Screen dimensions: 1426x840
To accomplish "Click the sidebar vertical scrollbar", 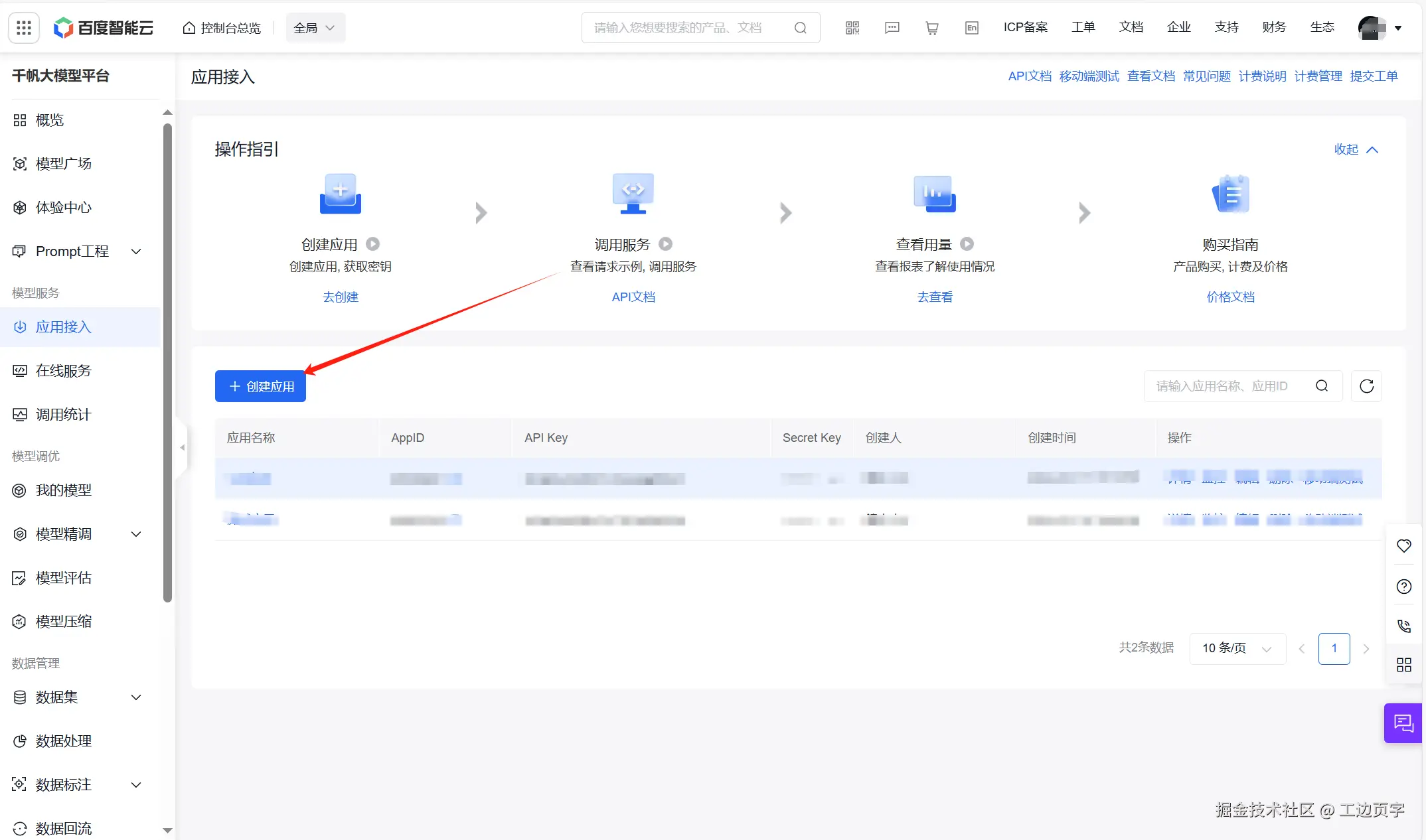I will (167, 363).
